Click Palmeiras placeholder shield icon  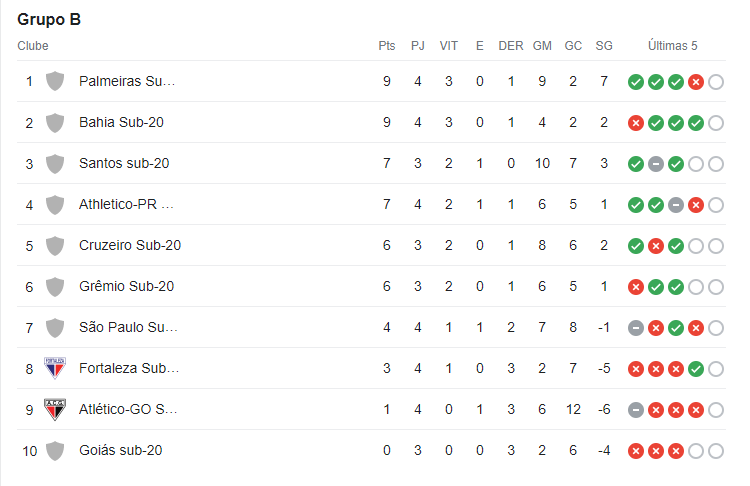click(55, 81)
